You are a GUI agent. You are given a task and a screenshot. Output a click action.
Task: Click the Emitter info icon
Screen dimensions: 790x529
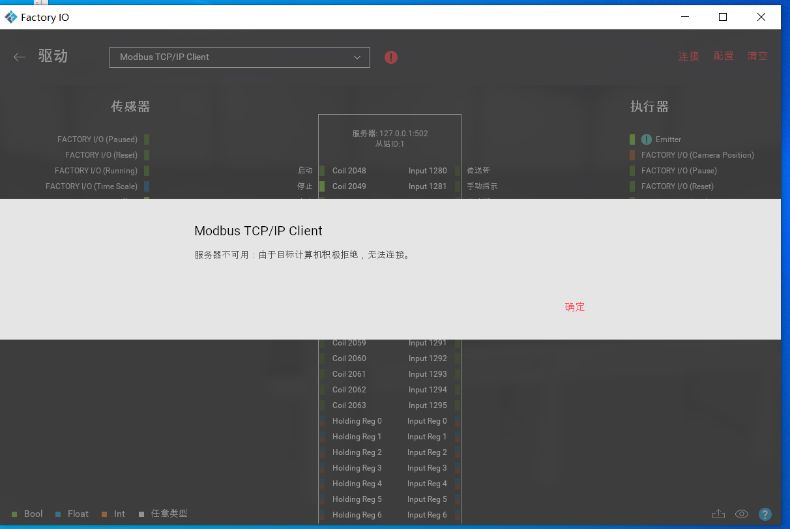pyautogui.click(x=646, y=140)
